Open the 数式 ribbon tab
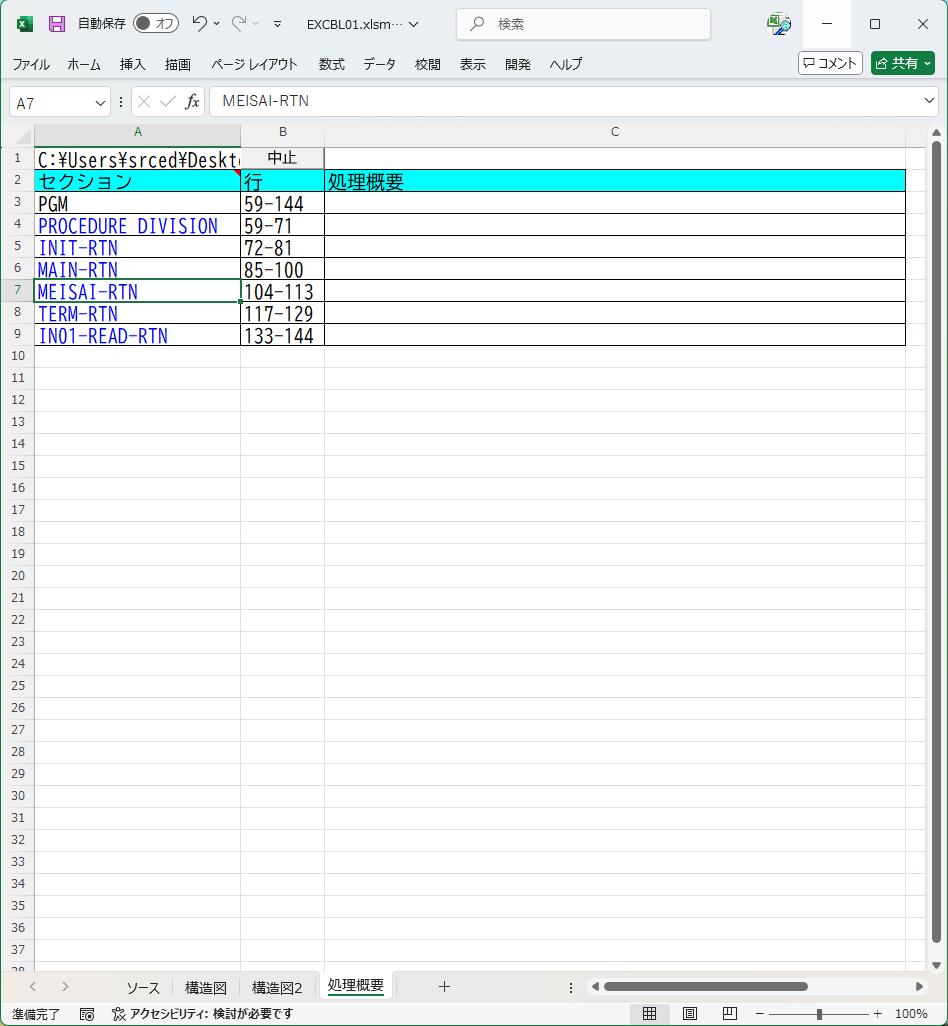Screen dimensions: 948x1026 point(331,64)
